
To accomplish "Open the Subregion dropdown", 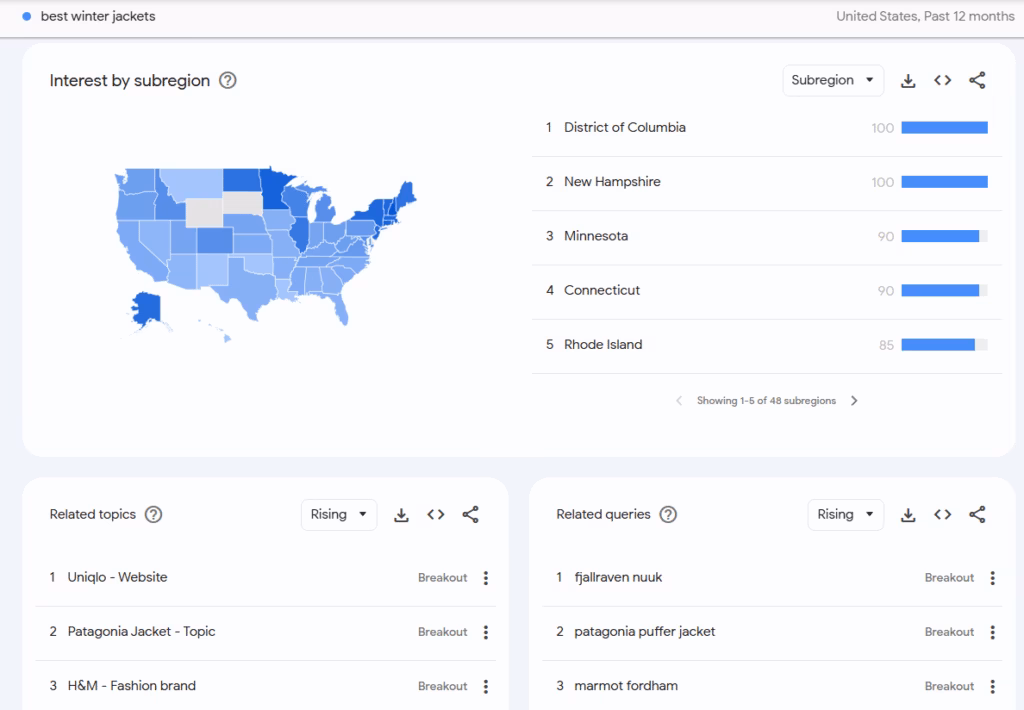I will coord(833,80).
